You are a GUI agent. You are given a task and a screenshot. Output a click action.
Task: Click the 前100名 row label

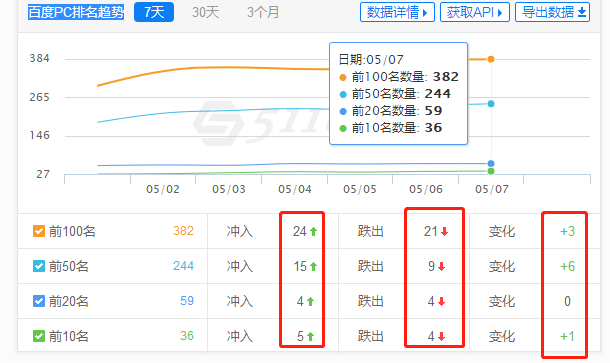click(72, 231)
